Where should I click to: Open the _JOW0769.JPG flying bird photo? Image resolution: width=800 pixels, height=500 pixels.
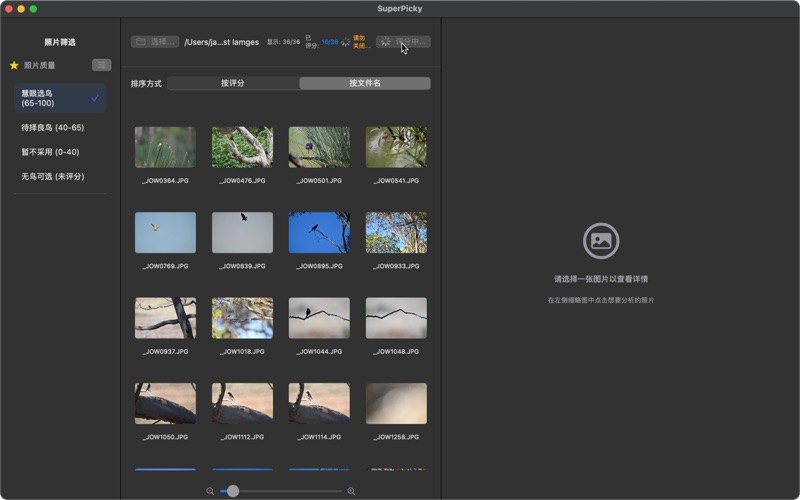tap(165, 232)
